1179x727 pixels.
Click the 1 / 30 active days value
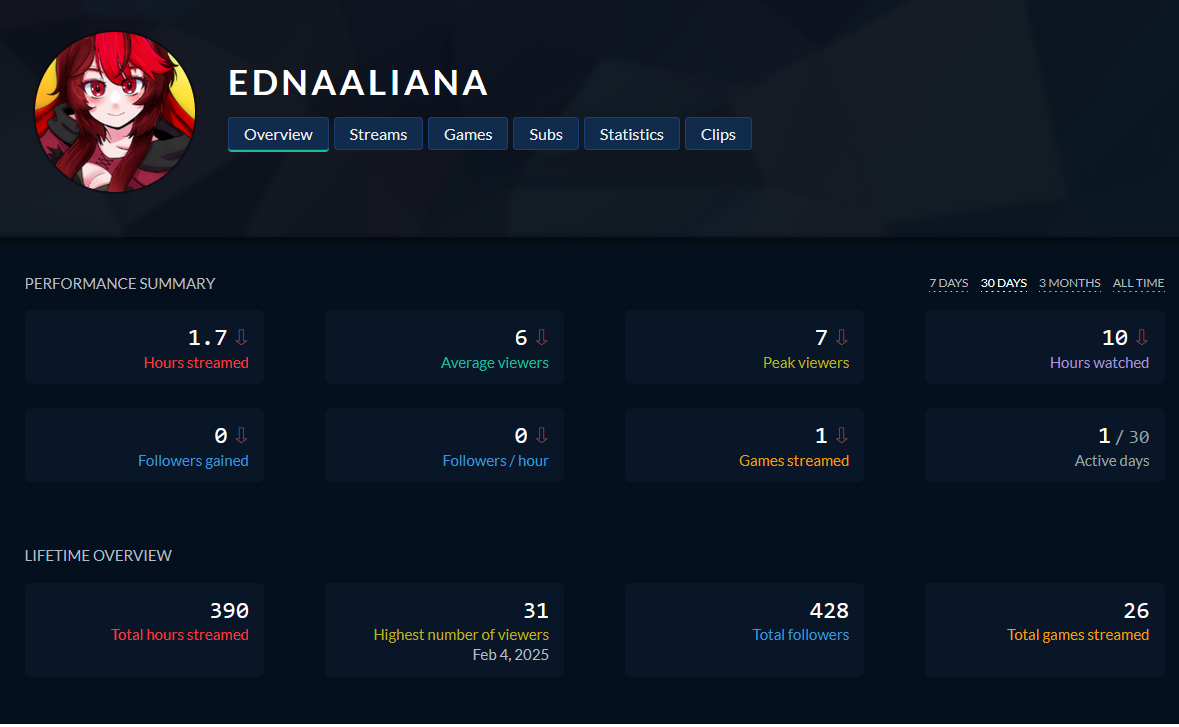coord(1123,436)
